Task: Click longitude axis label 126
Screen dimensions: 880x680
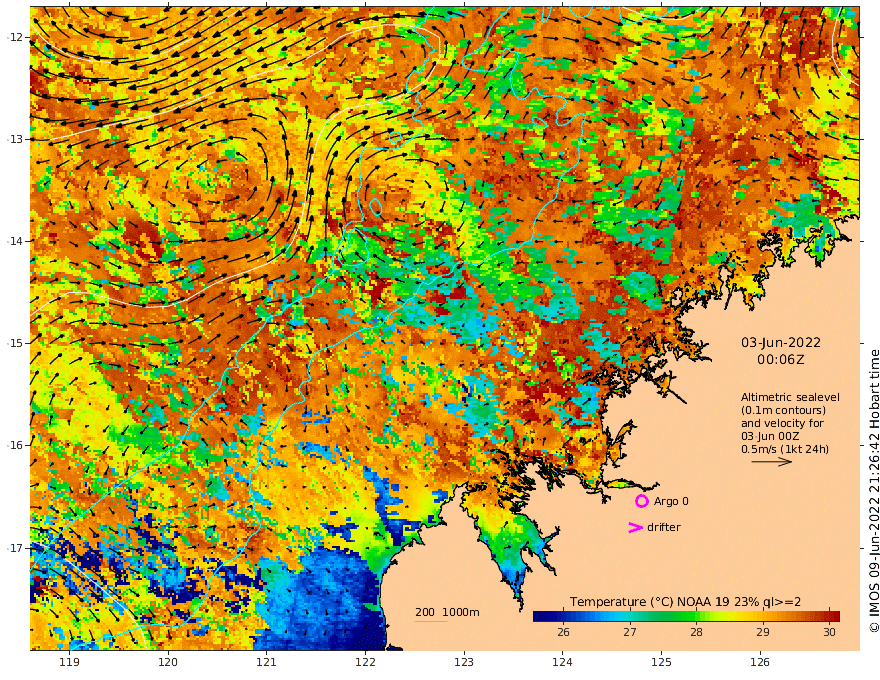Action: pyautogui.click(x=760, y=663)
